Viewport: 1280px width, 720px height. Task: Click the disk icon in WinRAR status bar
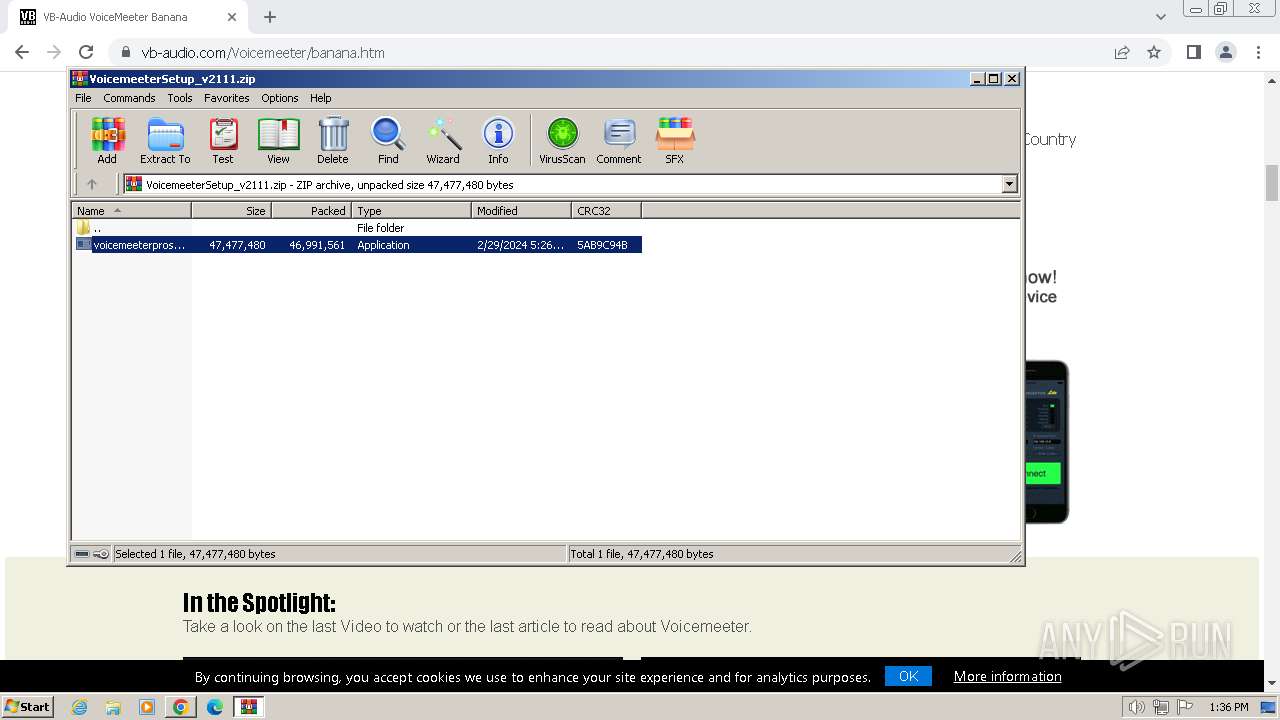(x=82, y=554)
